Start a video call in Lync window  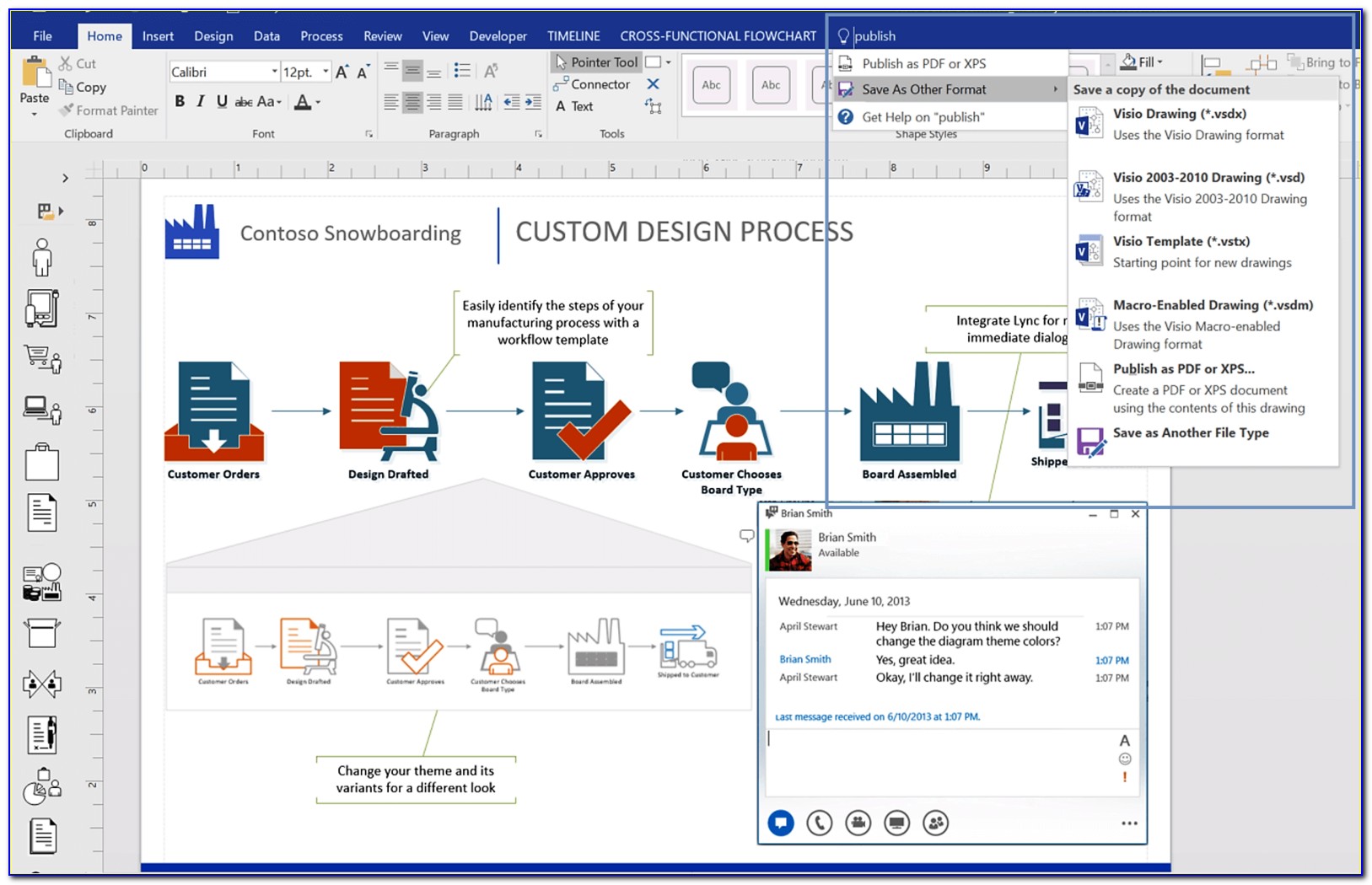(858, 823)
